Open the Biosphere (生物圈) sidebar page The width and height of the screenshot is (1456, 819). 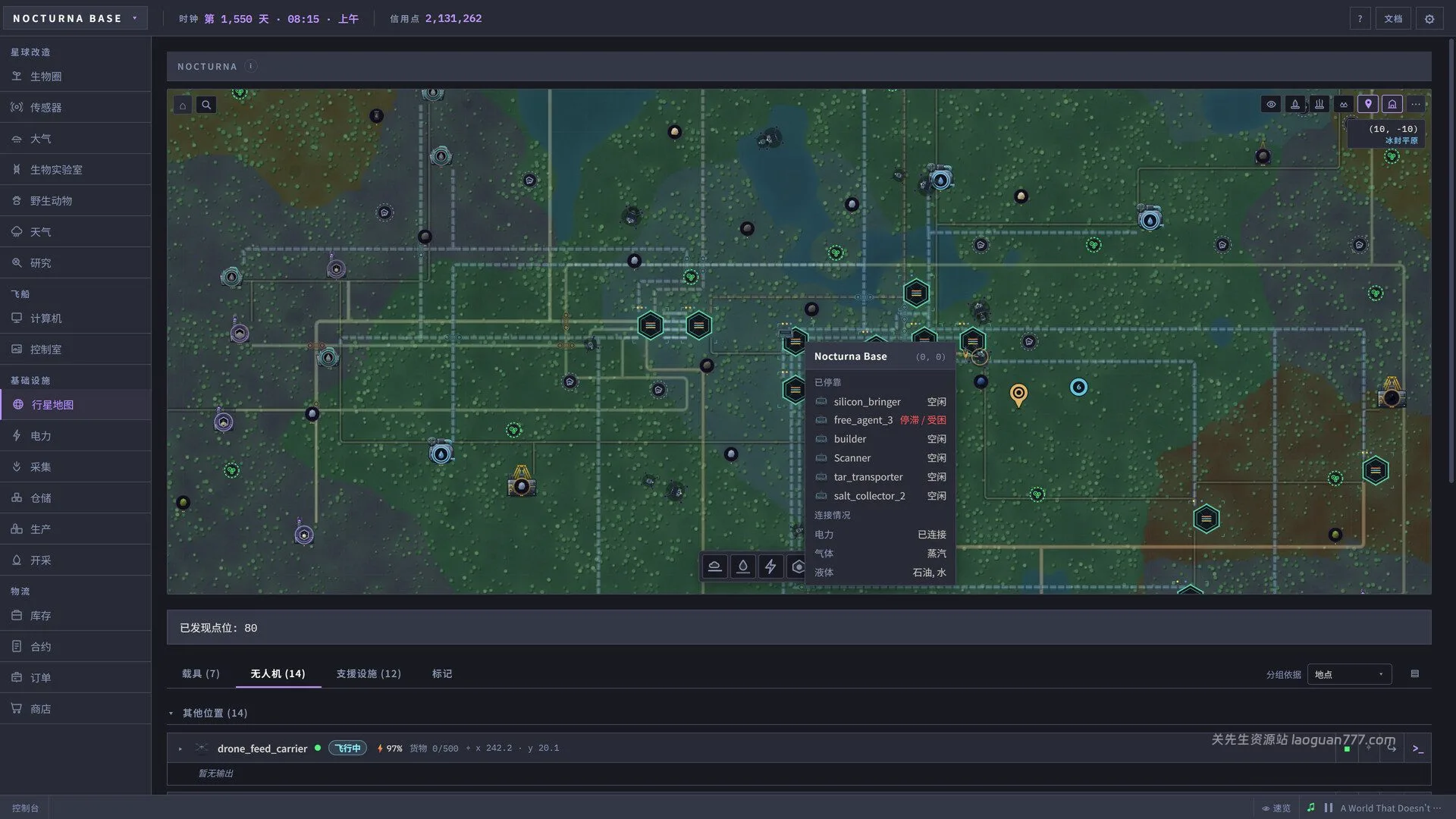pos(75,77)
